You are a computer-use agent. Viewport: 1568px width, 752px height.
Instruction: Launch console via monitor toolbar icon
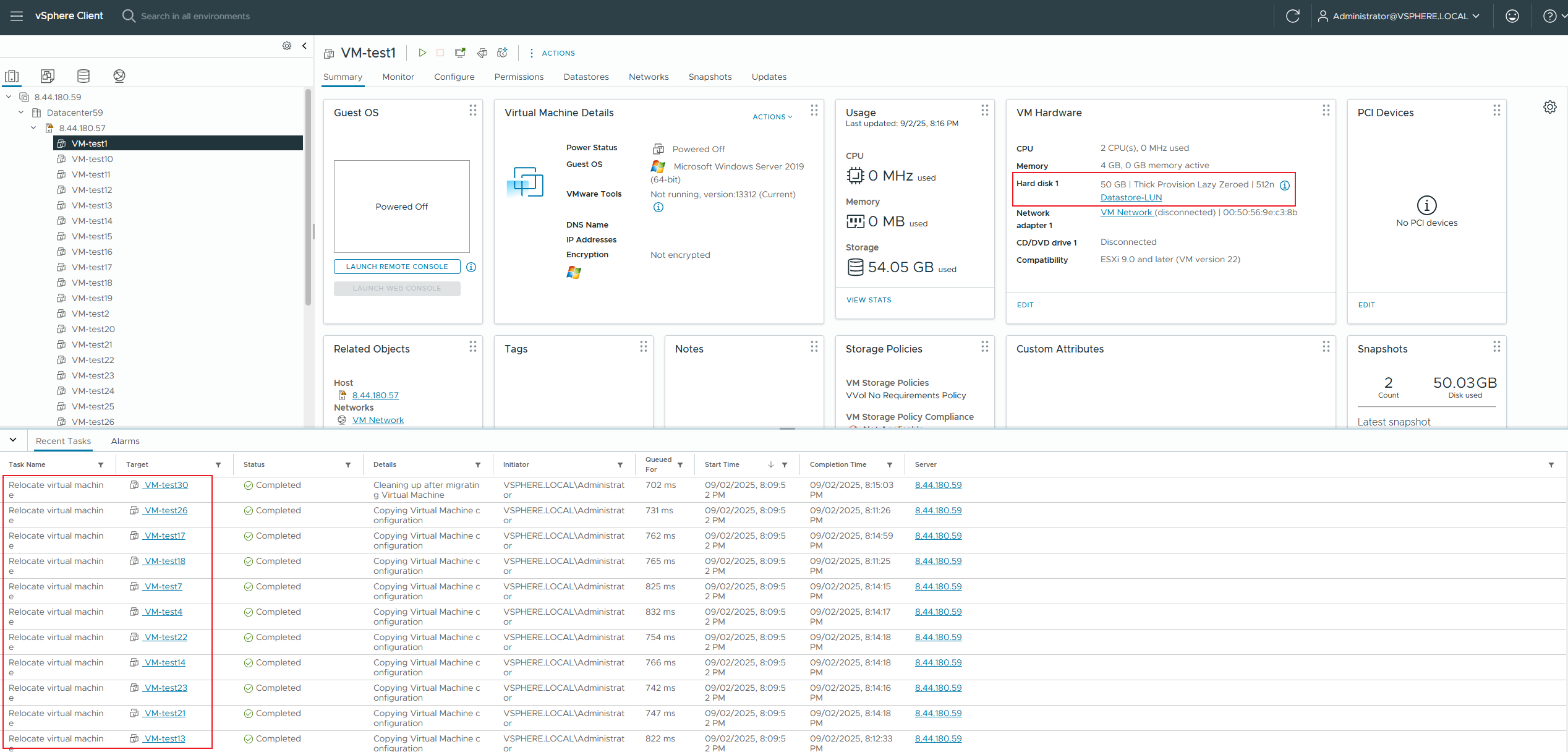point(460,53)
